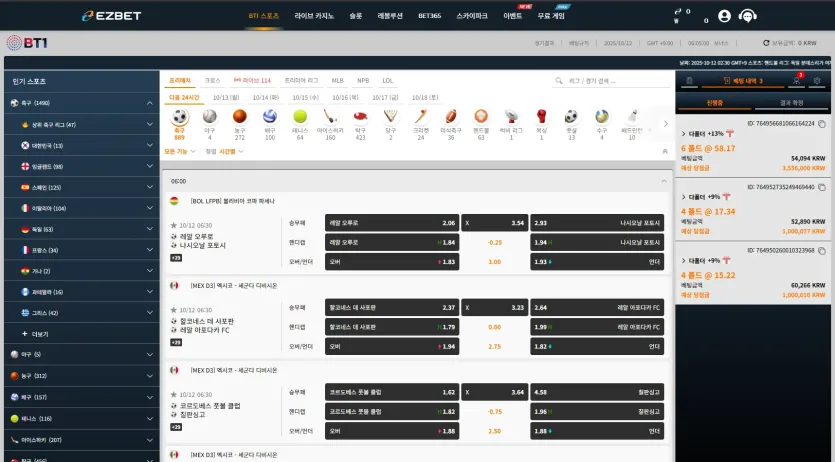Bet 칠판싱고 win at 4.58

(x=597, y=392)
